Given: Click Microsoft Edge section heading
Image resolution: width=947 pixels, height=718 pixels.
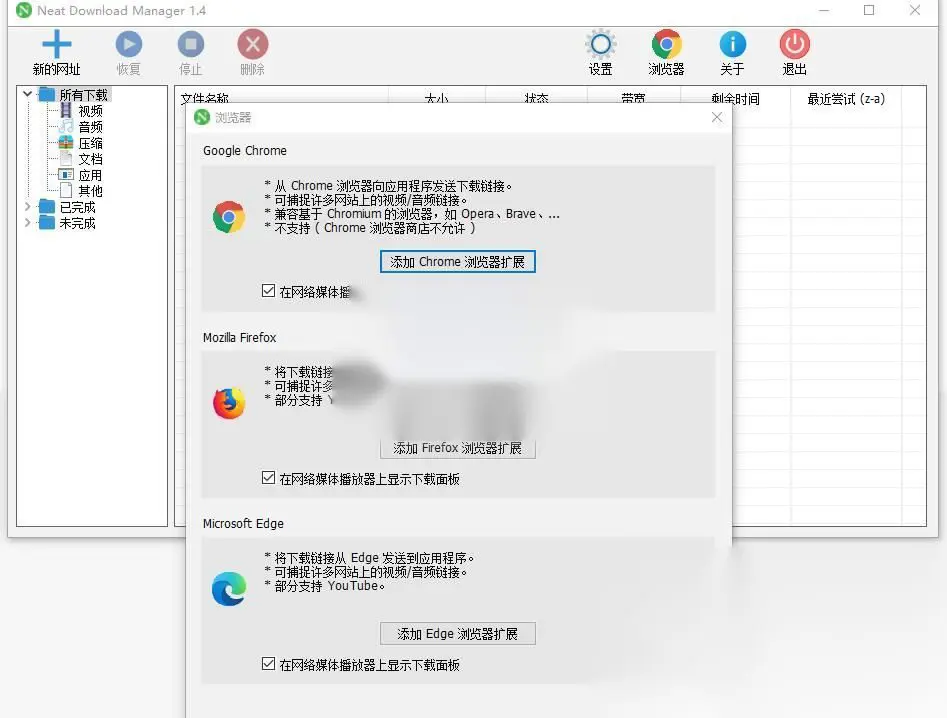Looking at the screenshot, I should point(243,524).
